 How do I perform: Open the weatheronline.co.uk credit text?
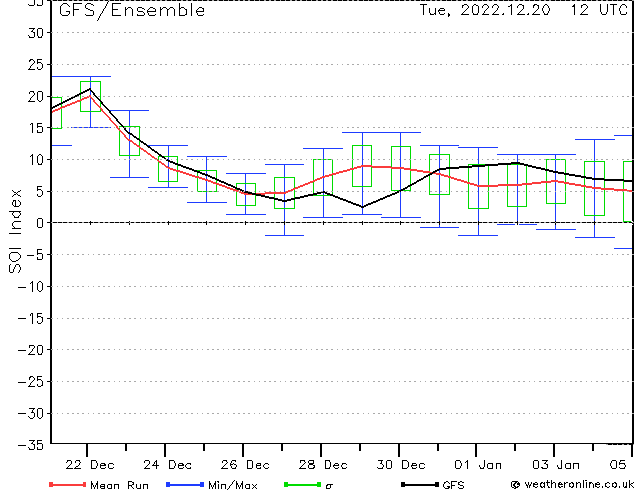(x=572, y=484)
